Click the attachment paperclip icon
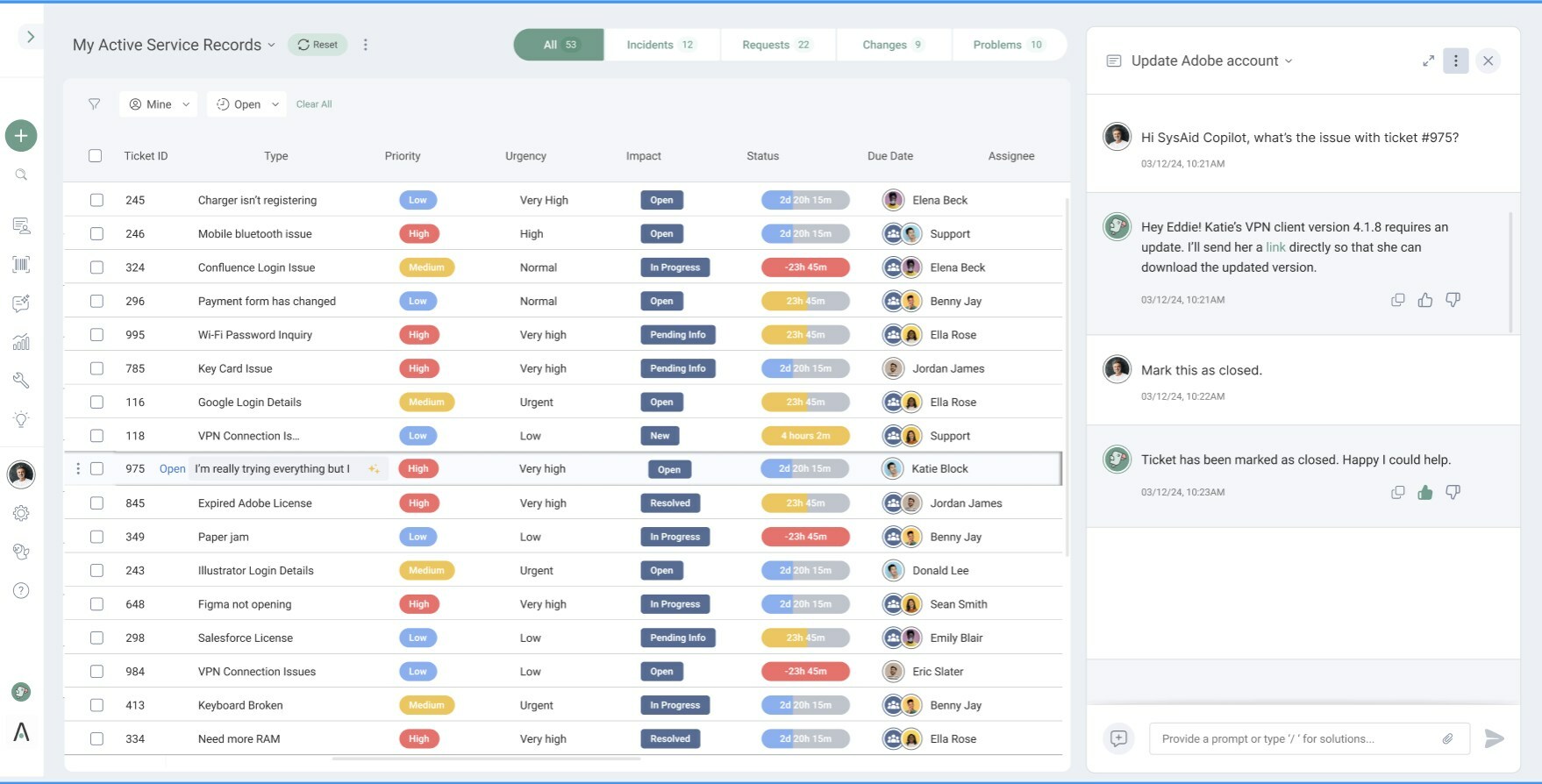The height and width of the screenshot is (784, 1542). [1447, 739]
